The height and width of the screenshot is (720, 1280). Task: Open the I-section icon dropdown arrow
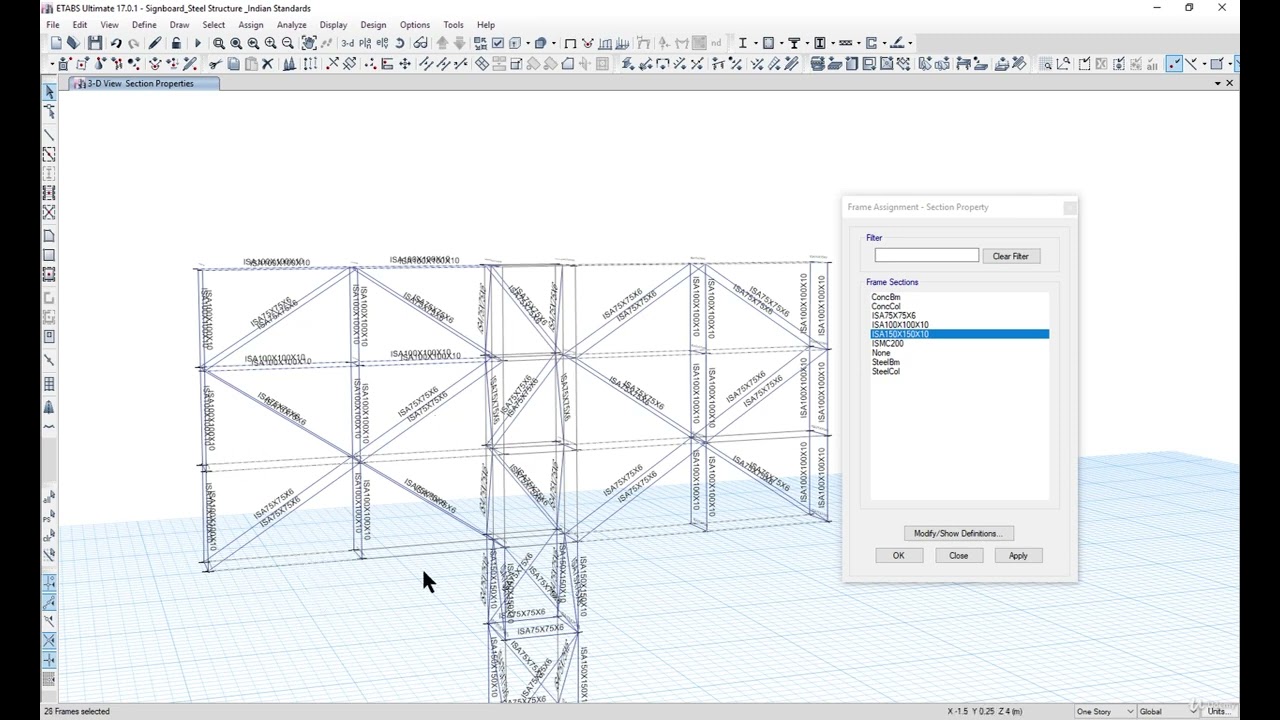(755, 43)
